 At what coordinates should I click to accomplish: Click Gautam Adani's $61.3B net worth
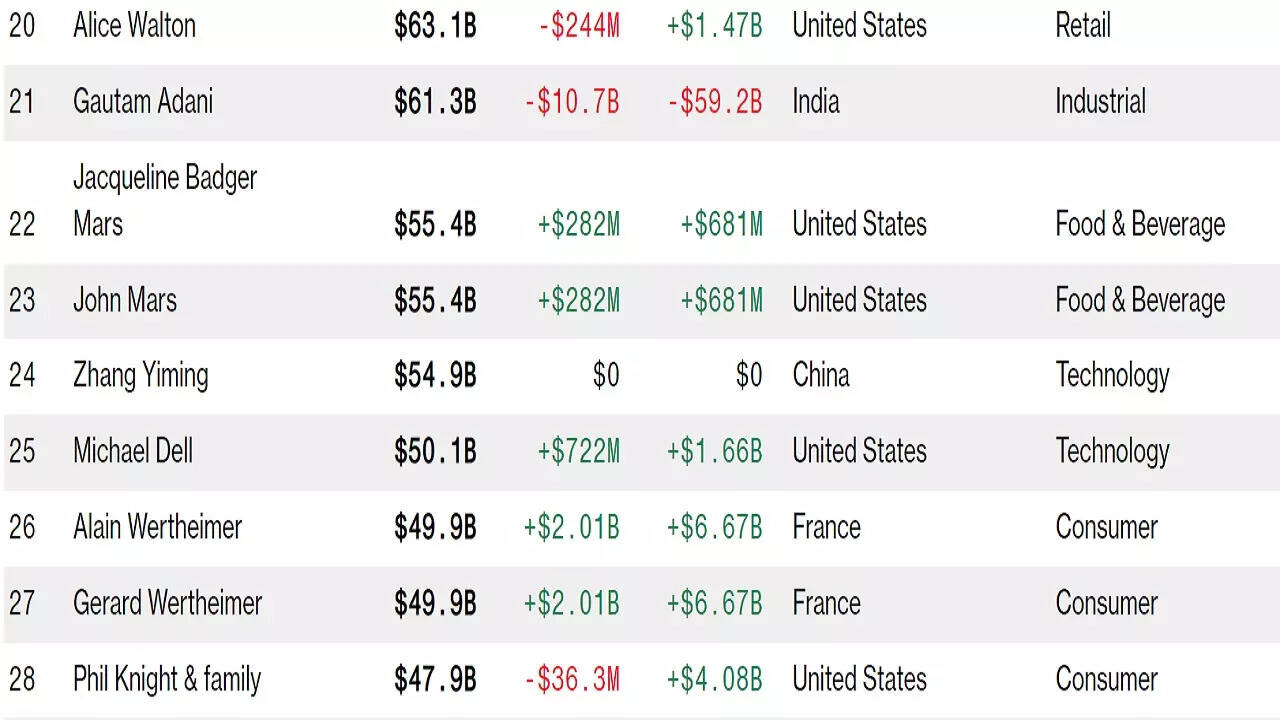click(435, 102)
